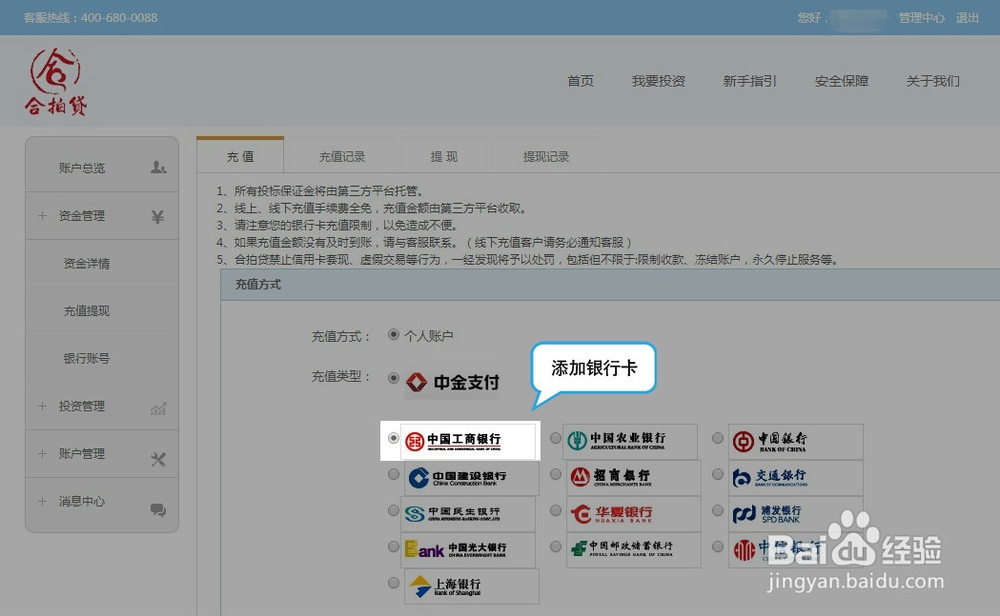Click the 中国农业银行 bank logo
This screenshot has width=1000, height=616.
tap(629, 441)
